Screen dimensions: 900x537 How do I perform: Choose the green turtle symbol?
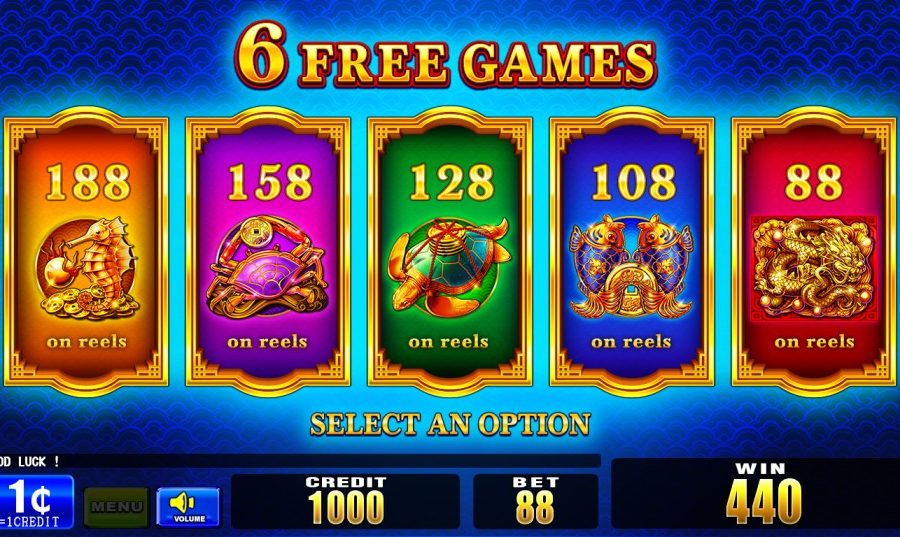click(x=449, y=266)
